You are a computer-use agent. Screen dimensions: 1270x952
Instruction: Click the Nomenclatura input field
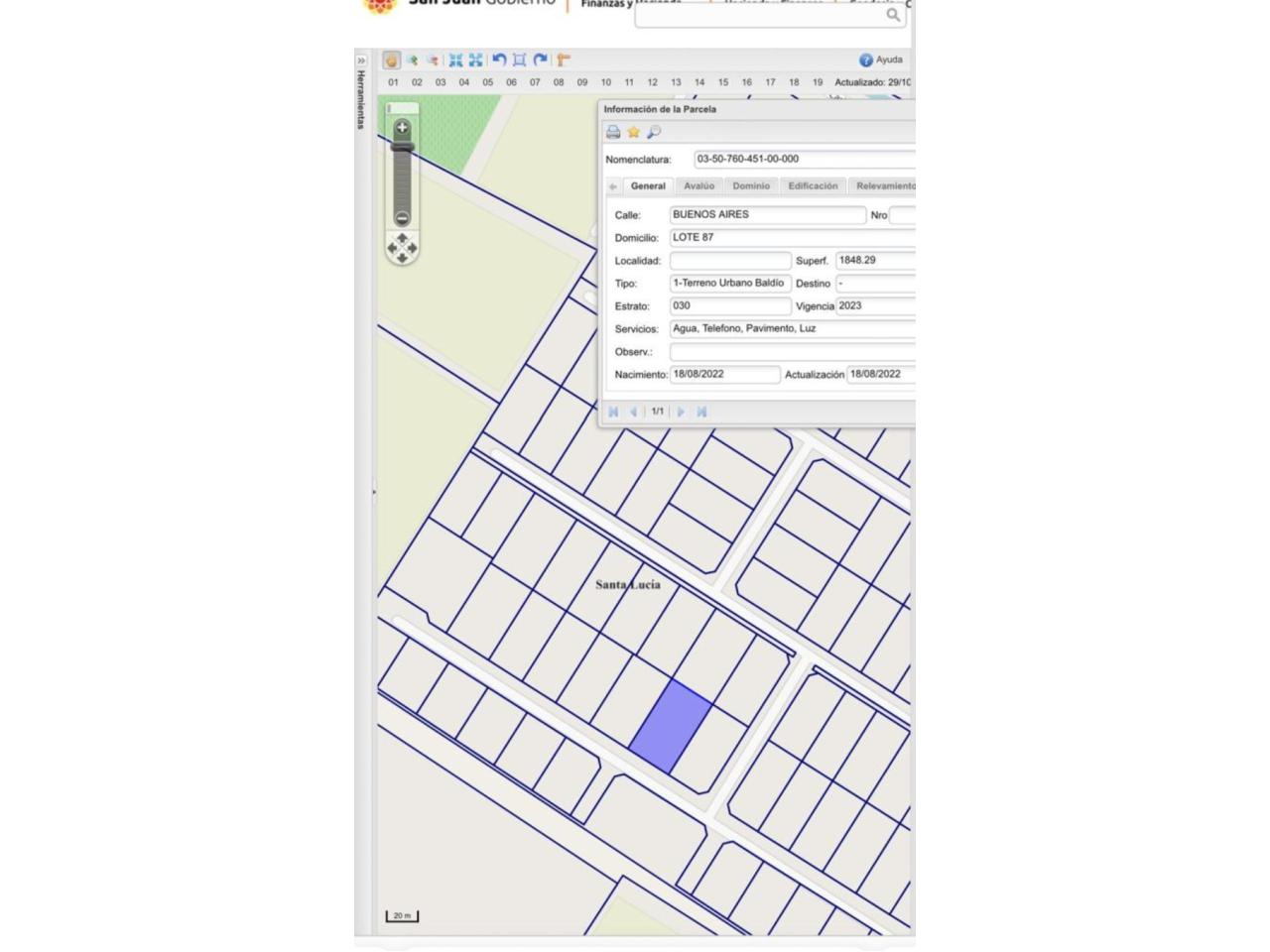tap(804, 160)
